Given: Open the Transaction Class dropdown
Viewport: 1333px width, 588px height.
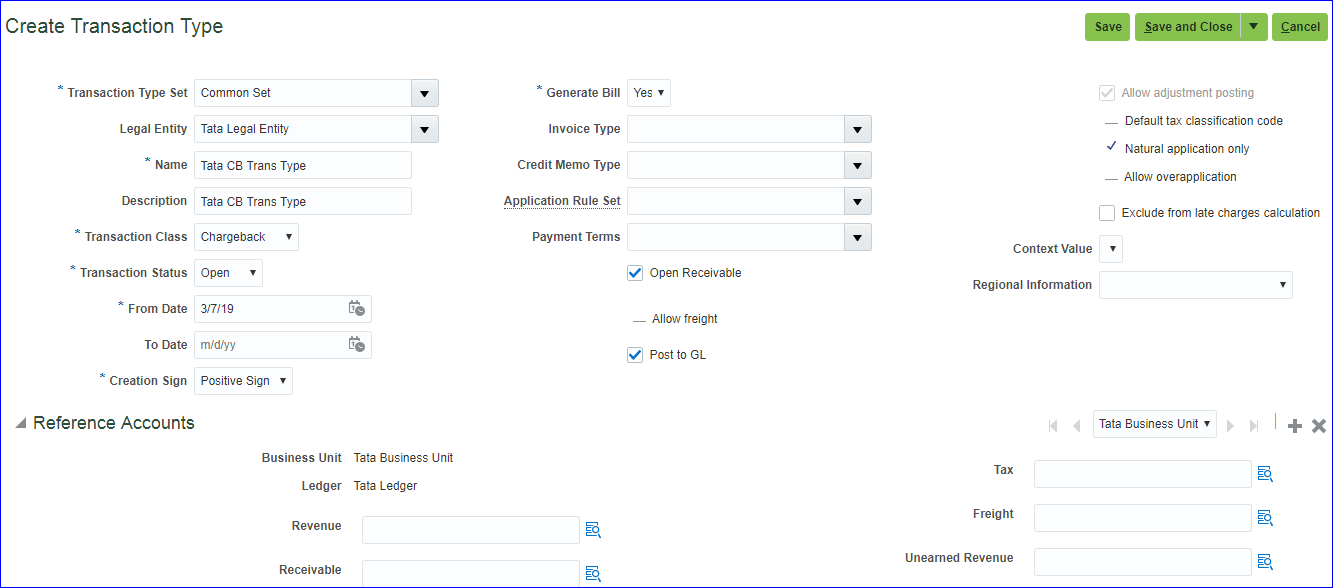Looking at the screenshot, I should pyautogui.click(x=288, y=237).
